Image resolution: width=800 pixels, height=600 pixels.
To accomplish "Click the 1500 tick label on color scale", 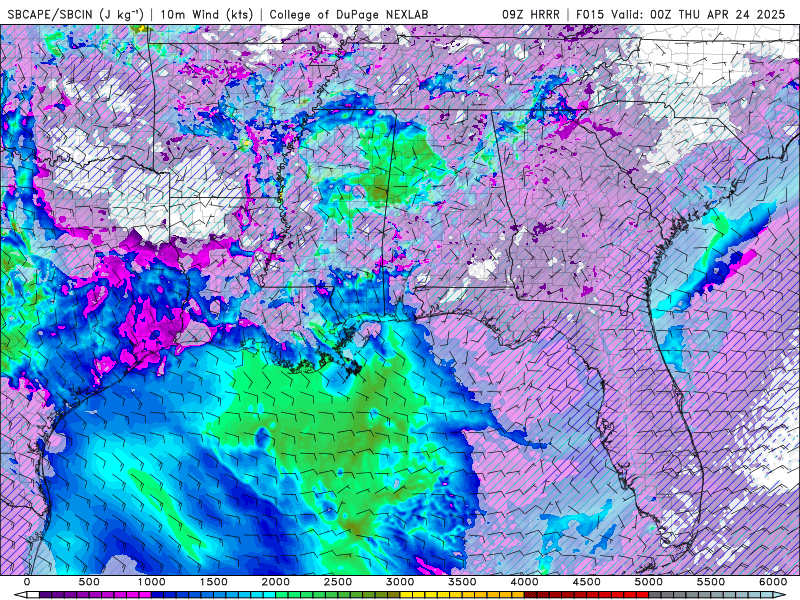I will [214, 582].
